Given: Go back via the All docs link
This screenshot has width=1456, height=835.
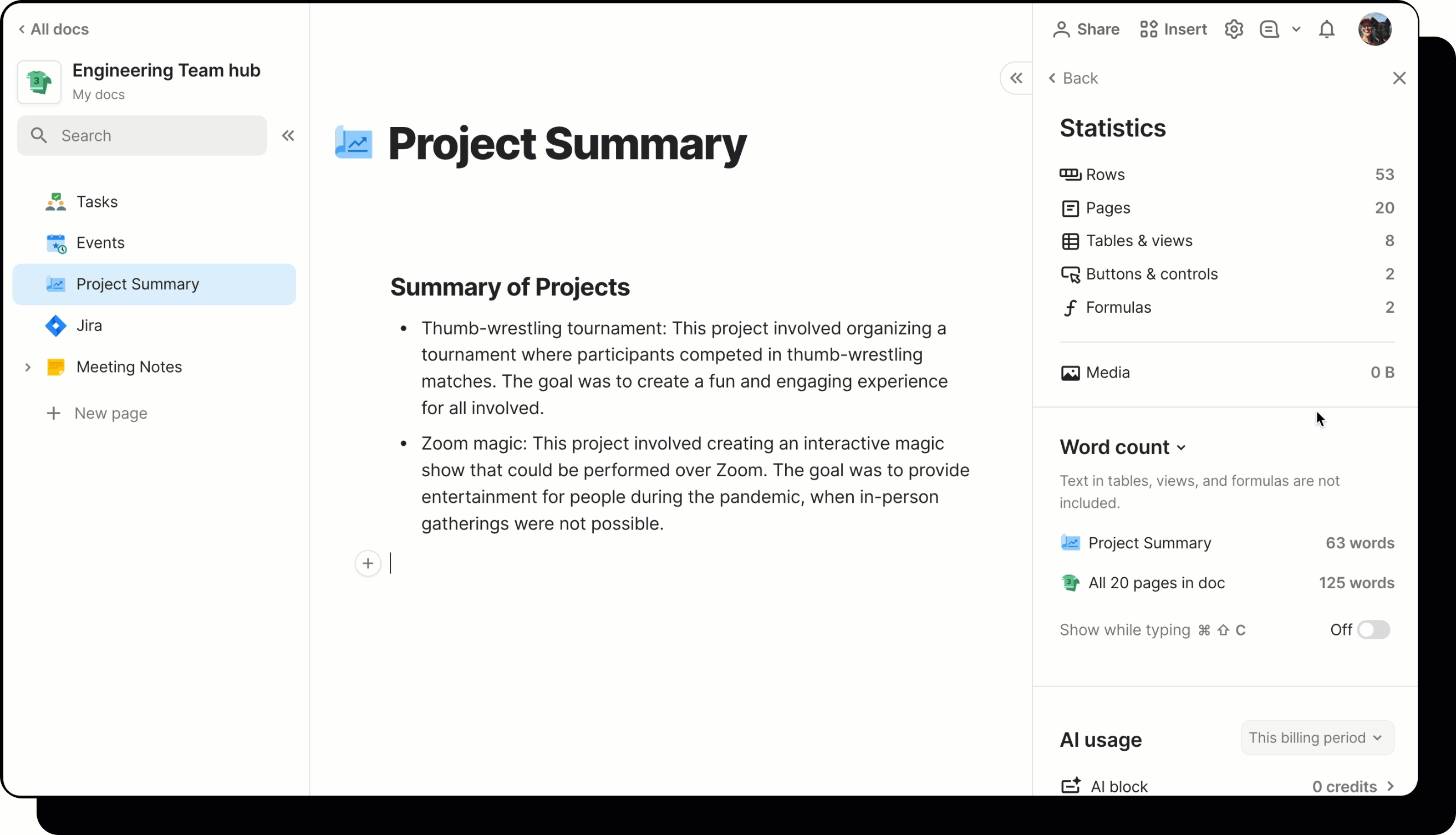Looking at the screenshot, I should 54,29.
